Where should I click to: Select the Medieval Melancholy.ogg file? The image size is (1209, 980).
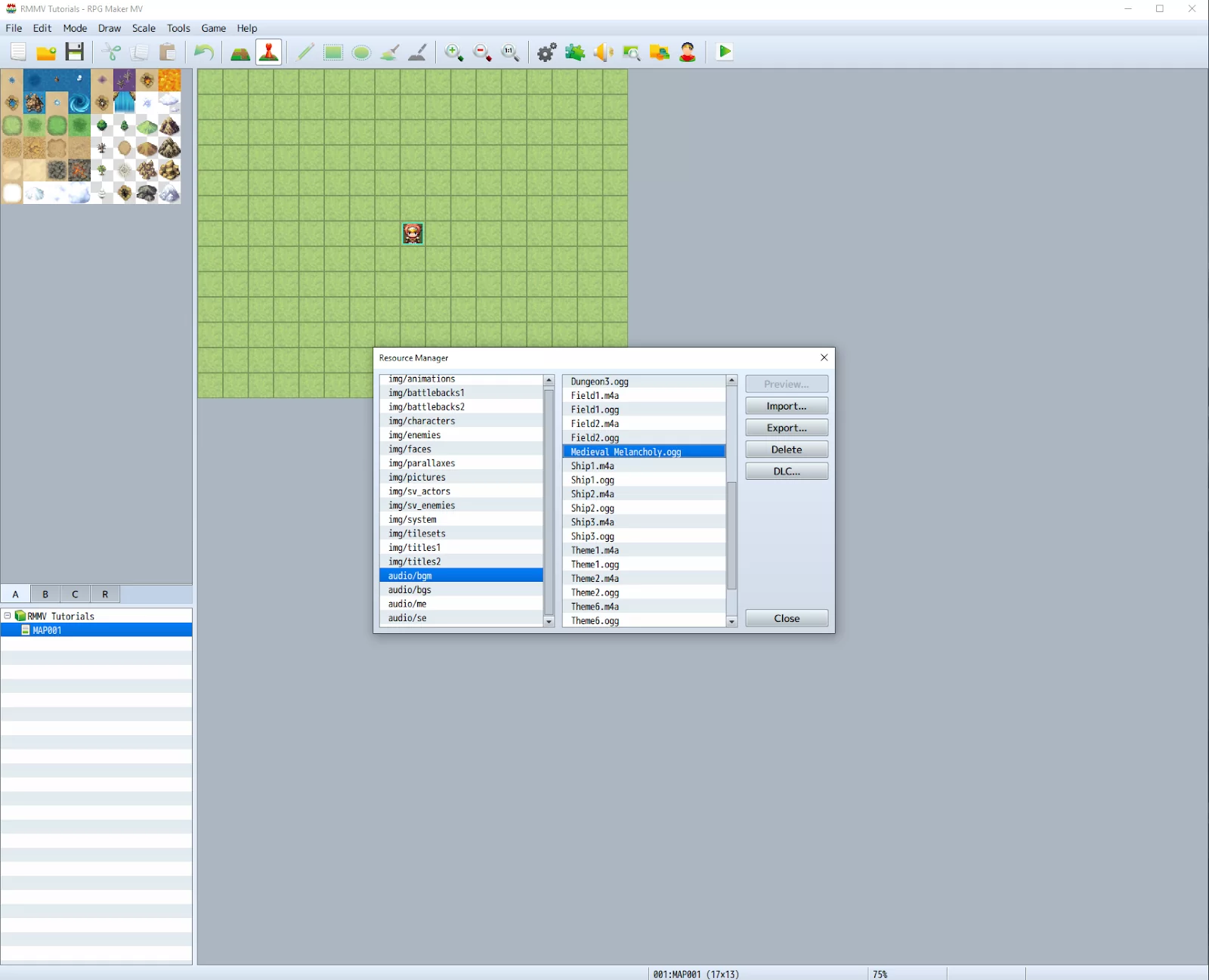(644, 452)
